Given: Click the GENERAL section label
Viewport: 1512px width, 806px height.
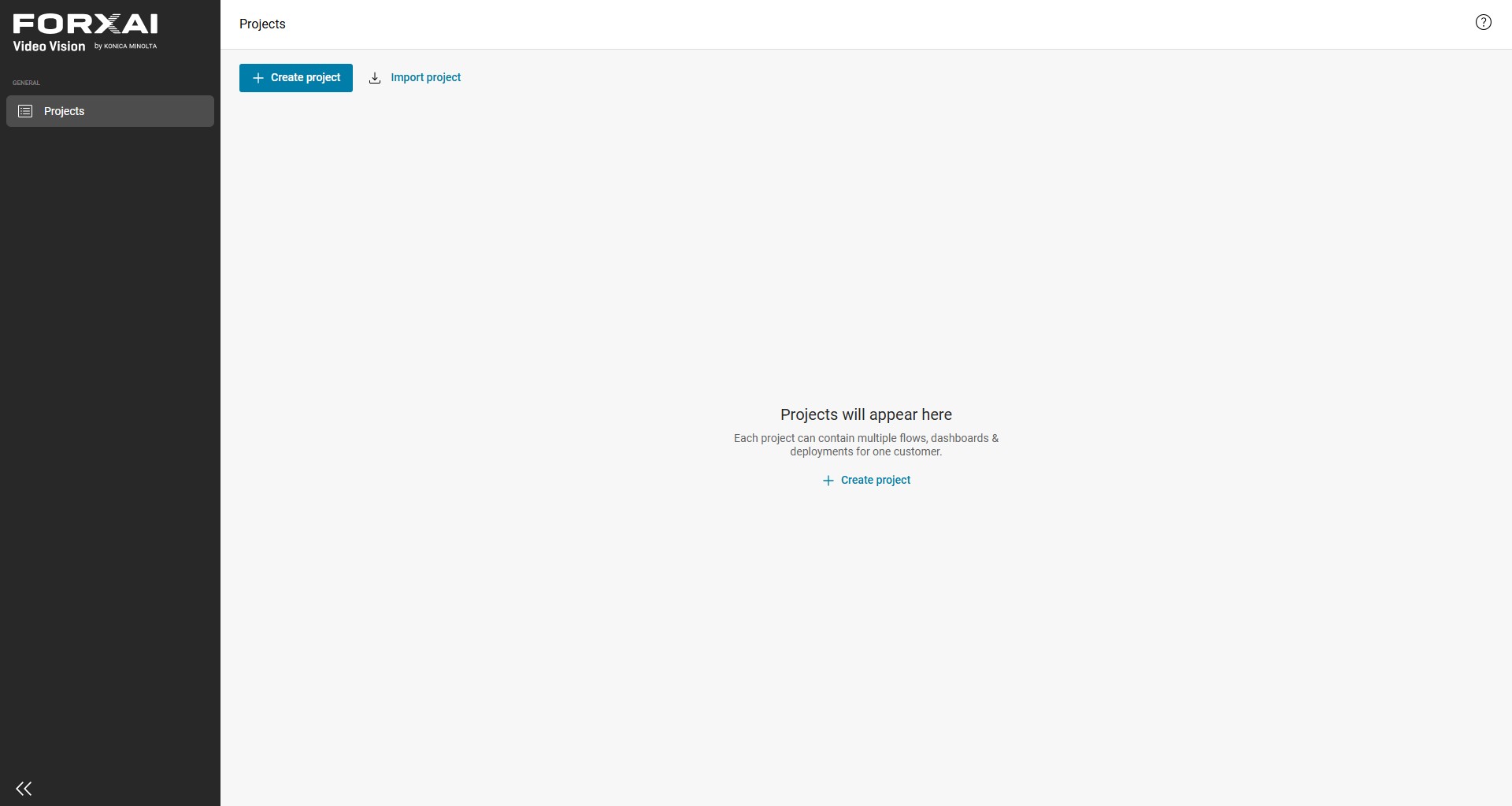Looking at the screenshot, I should click(26, 83).
